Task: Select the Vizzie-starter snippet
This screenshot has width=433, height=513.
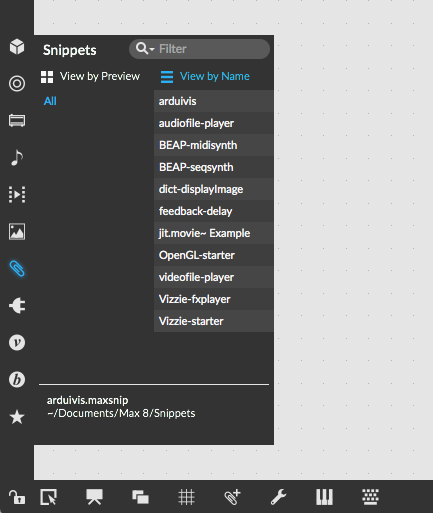Action: coord(214,321)
